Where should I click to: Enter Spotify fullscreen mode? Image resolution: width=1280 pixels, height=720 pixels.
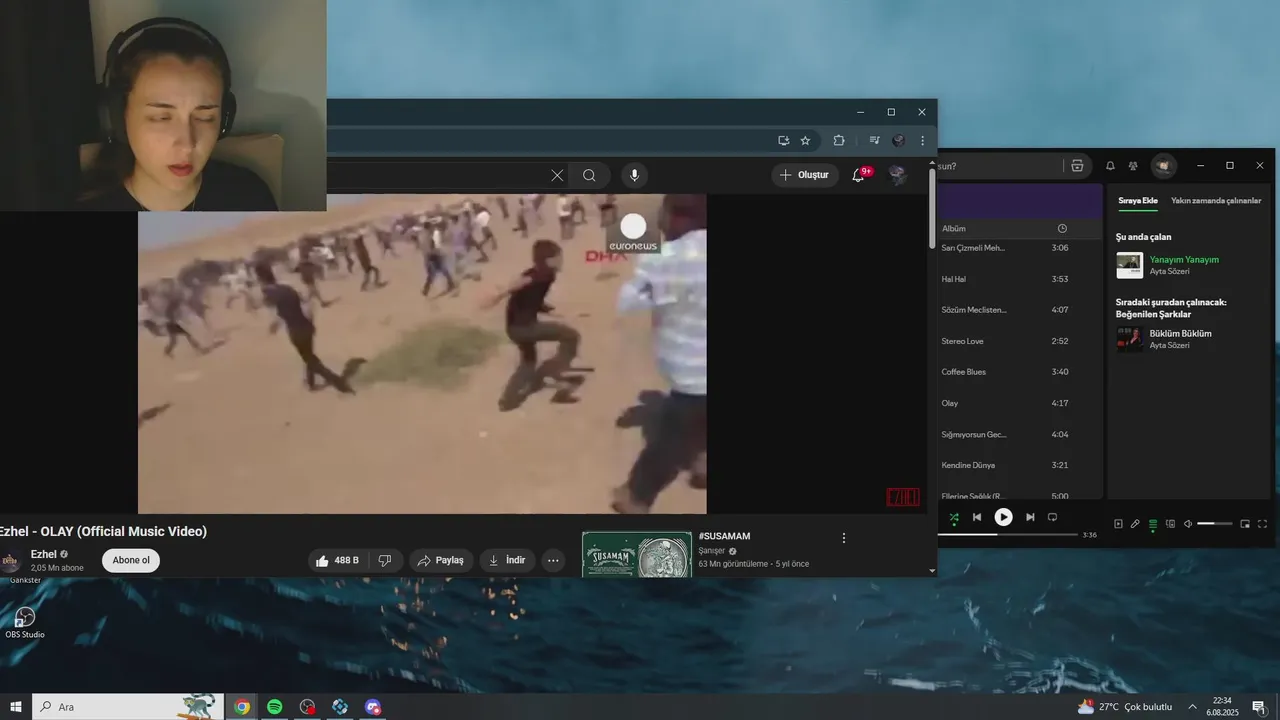(1262, 524)
